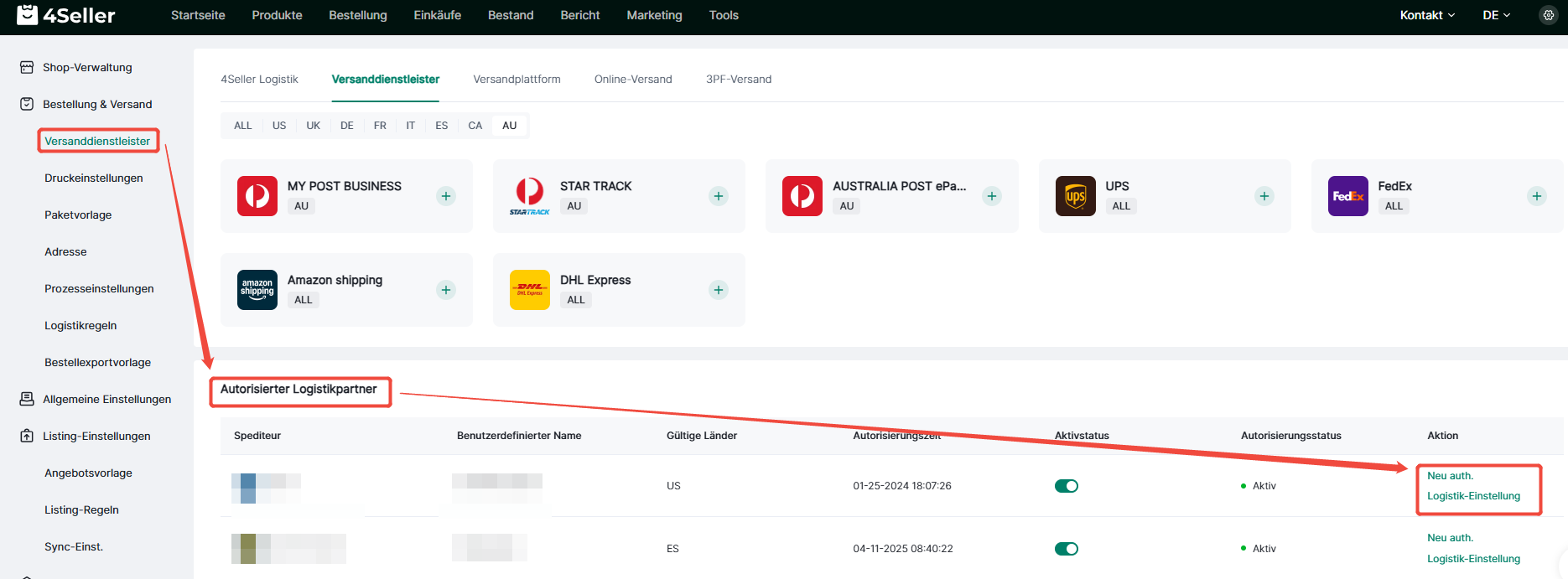
Task: Filter carriers by CA
Action: tap(475, 126)
